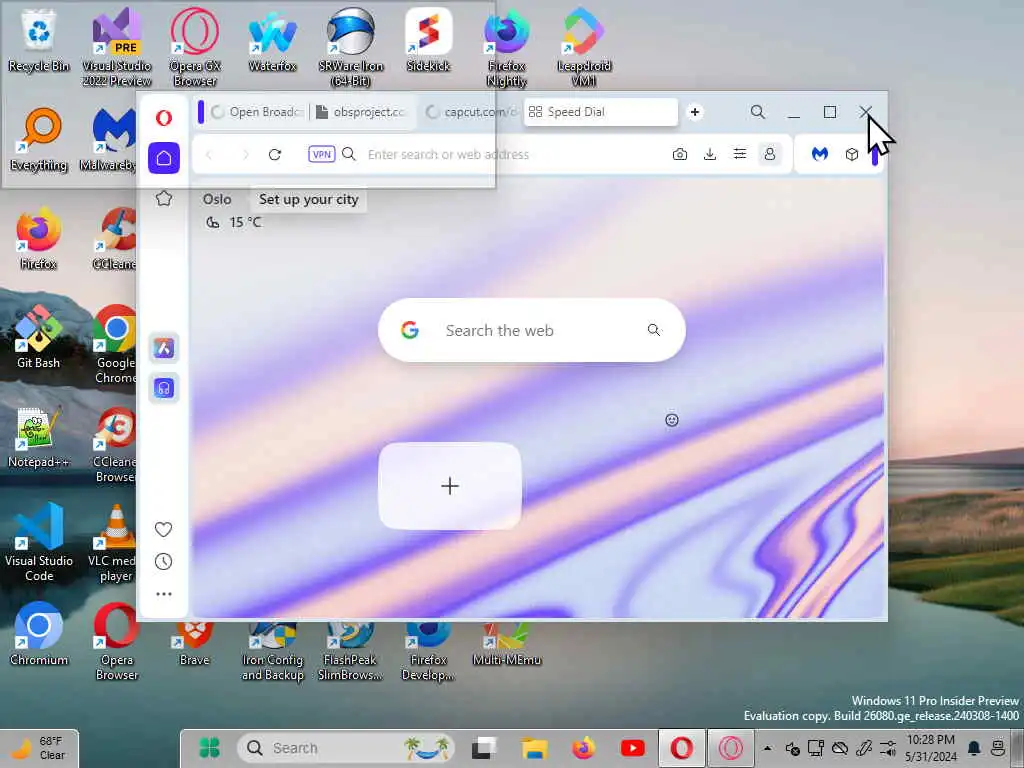Open Recycle Bin desktop icon
This screenshot has width=1024, height=768.
click(x=39, y=42)
